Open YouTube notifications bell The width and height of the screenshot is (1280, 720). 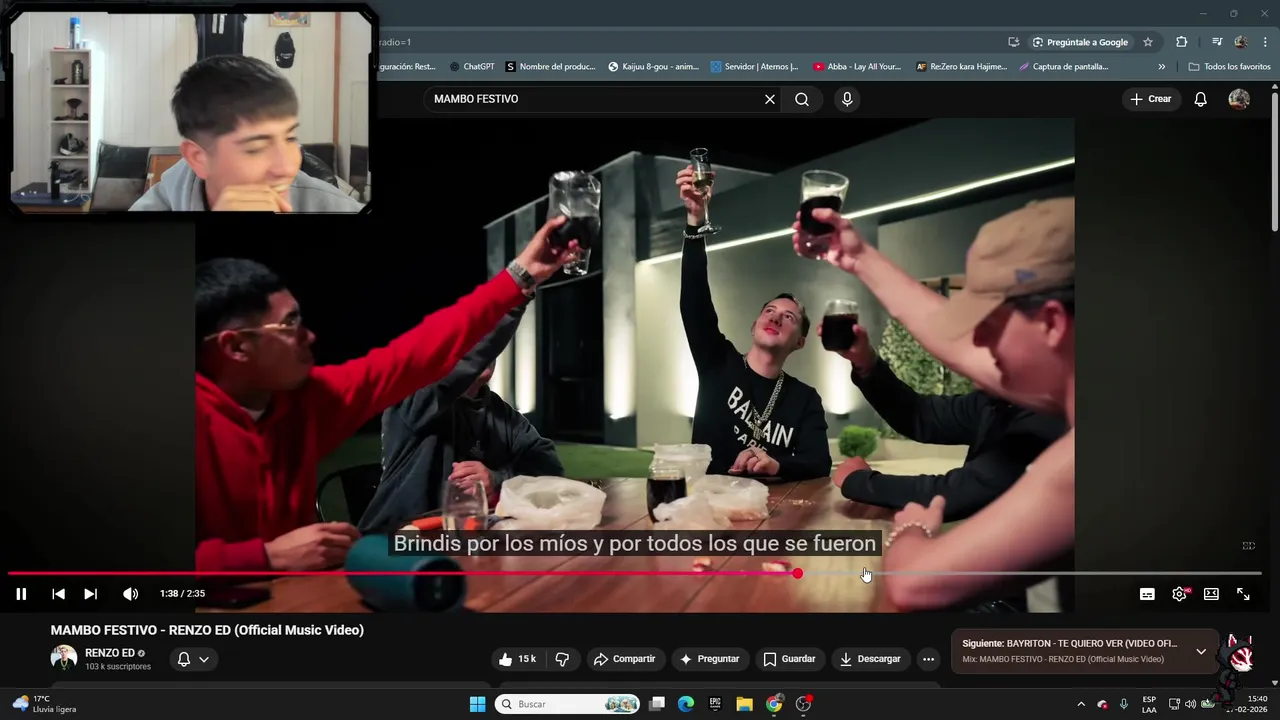pos(1201,99)
